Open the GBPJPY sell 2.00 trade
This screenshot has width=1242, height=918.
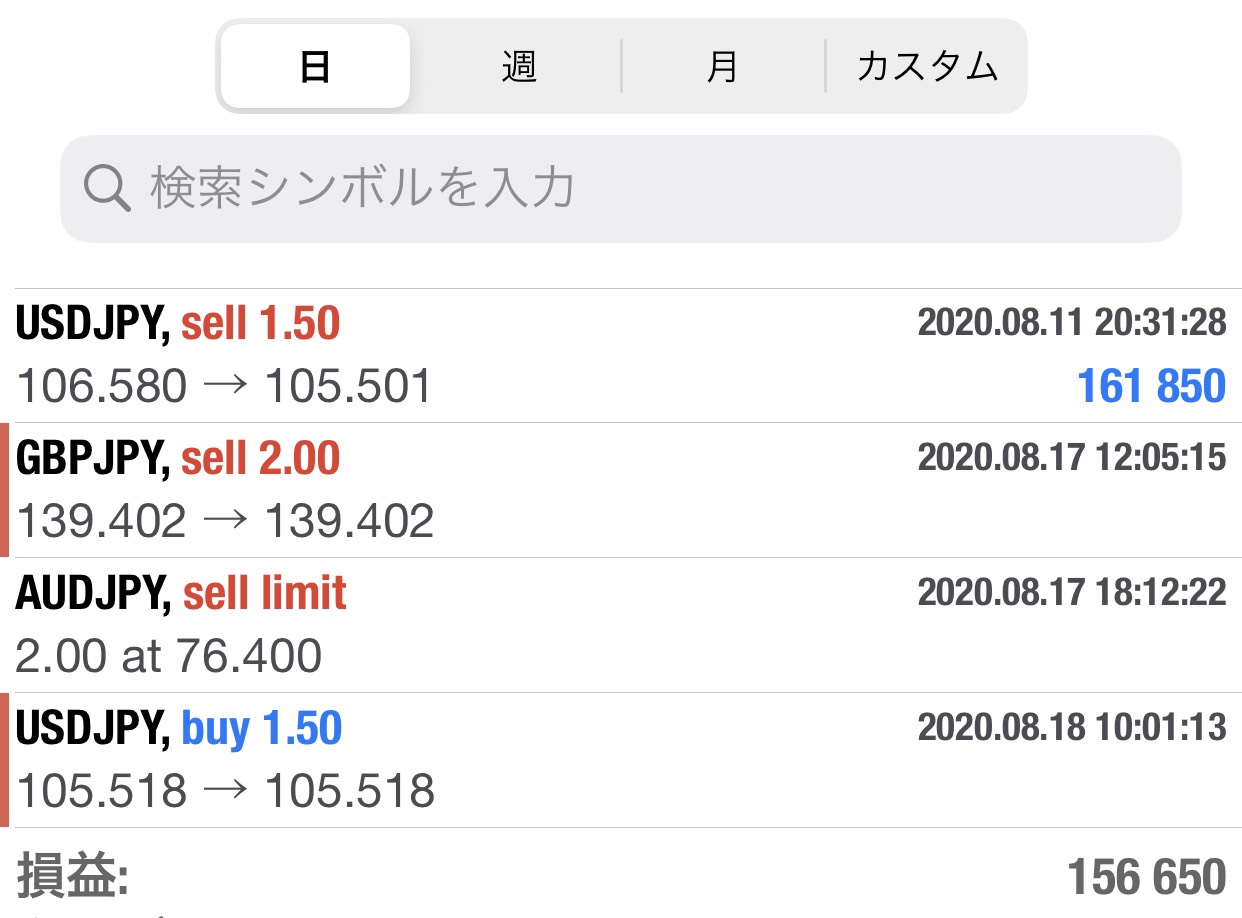tap(178, 458)
